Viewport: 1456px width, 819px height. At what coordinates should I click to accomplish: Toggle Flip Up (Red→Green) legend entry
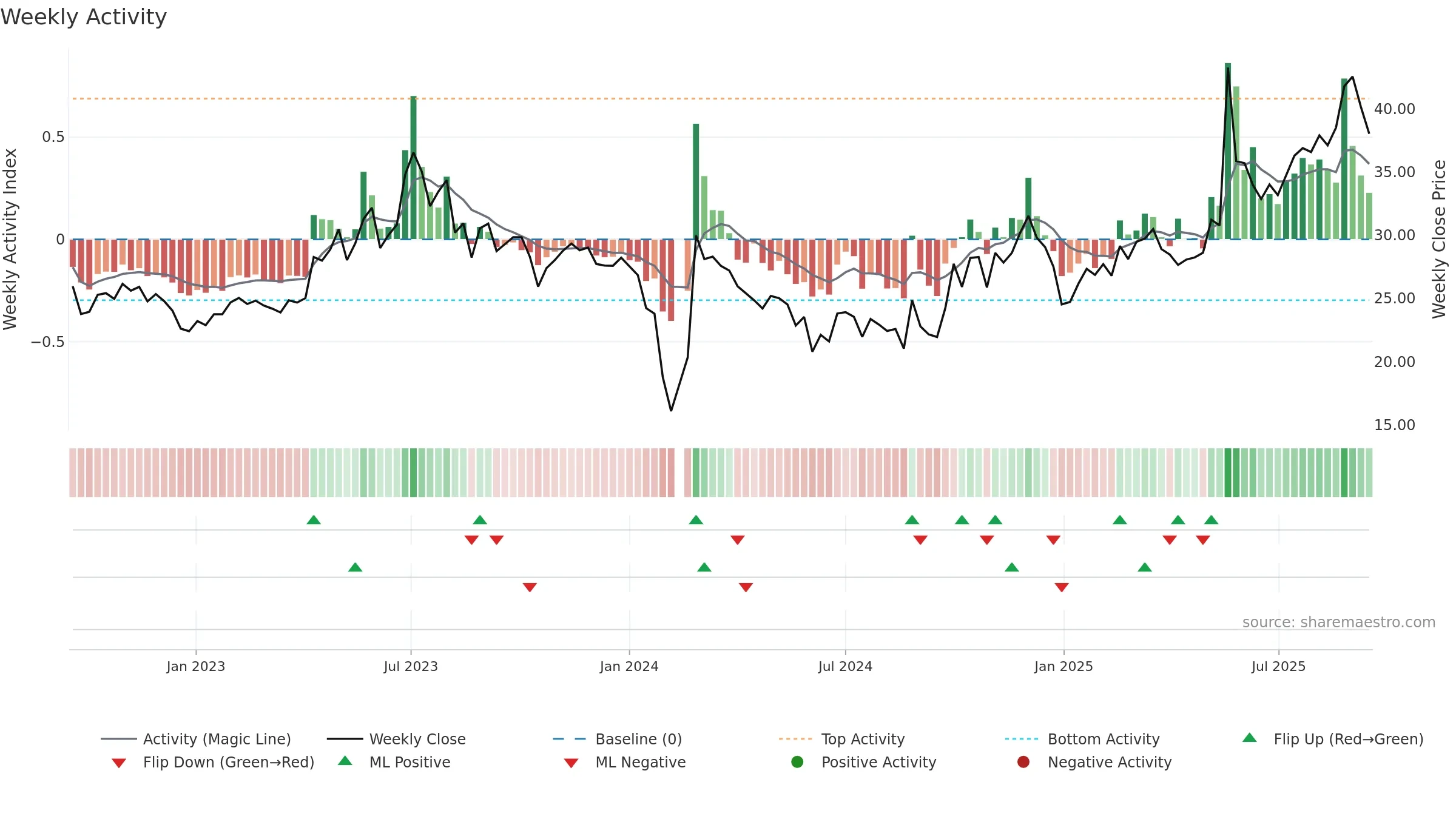[x=1333, y=739]
